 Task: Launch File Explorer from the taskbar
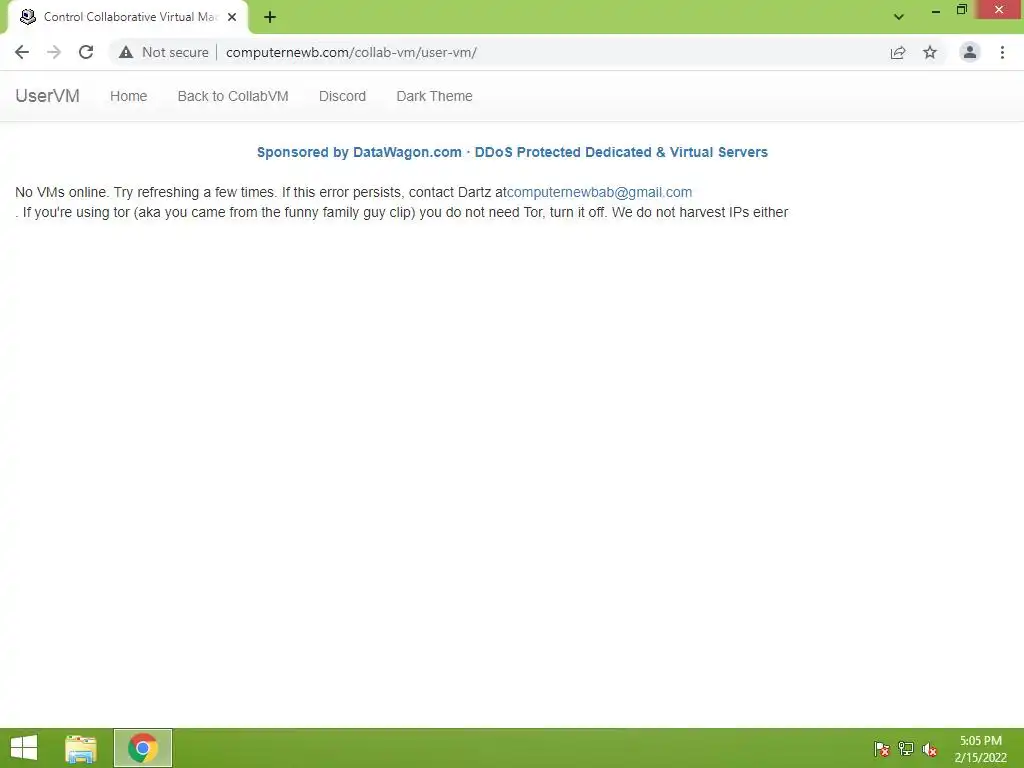[81, 748]
